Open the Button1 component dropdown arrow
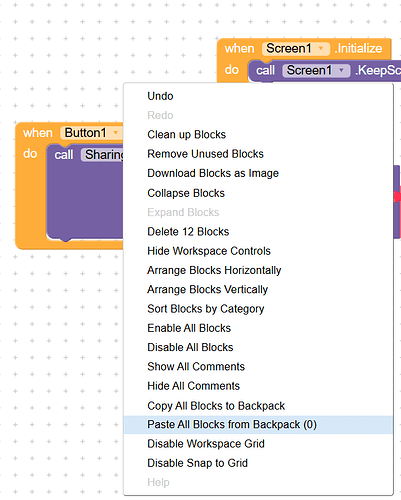 pos(116,133)
